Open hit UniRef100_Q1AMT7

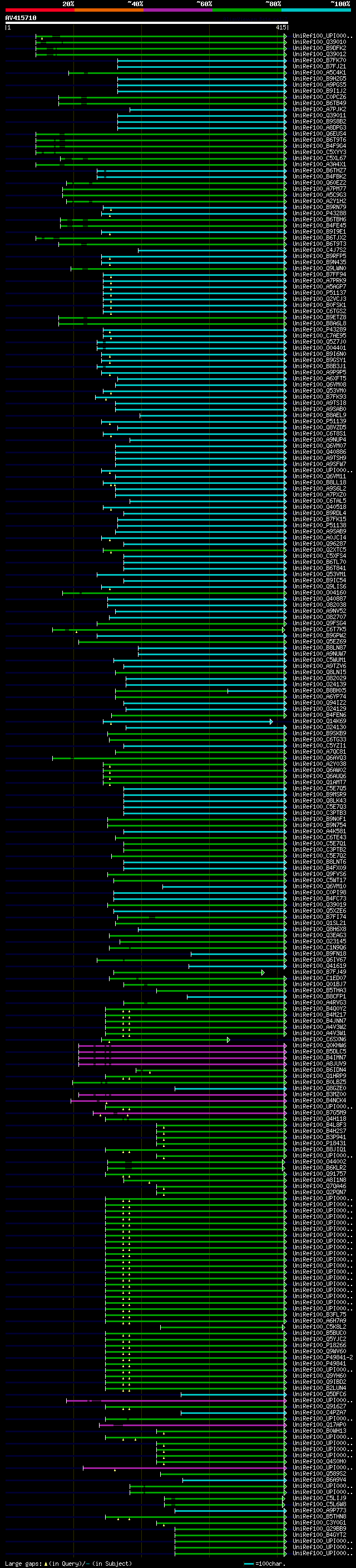(x=319, y=783)
